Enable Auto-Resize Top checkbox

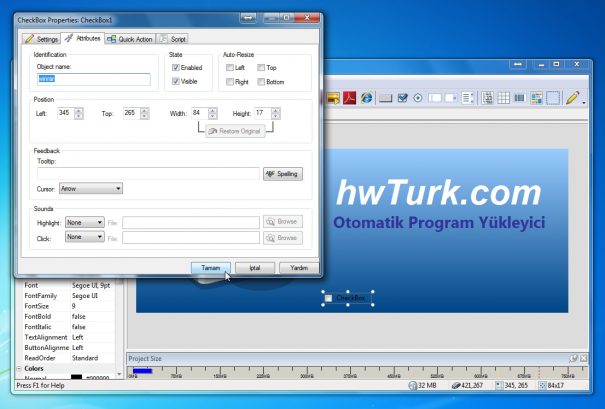point(261,68)
